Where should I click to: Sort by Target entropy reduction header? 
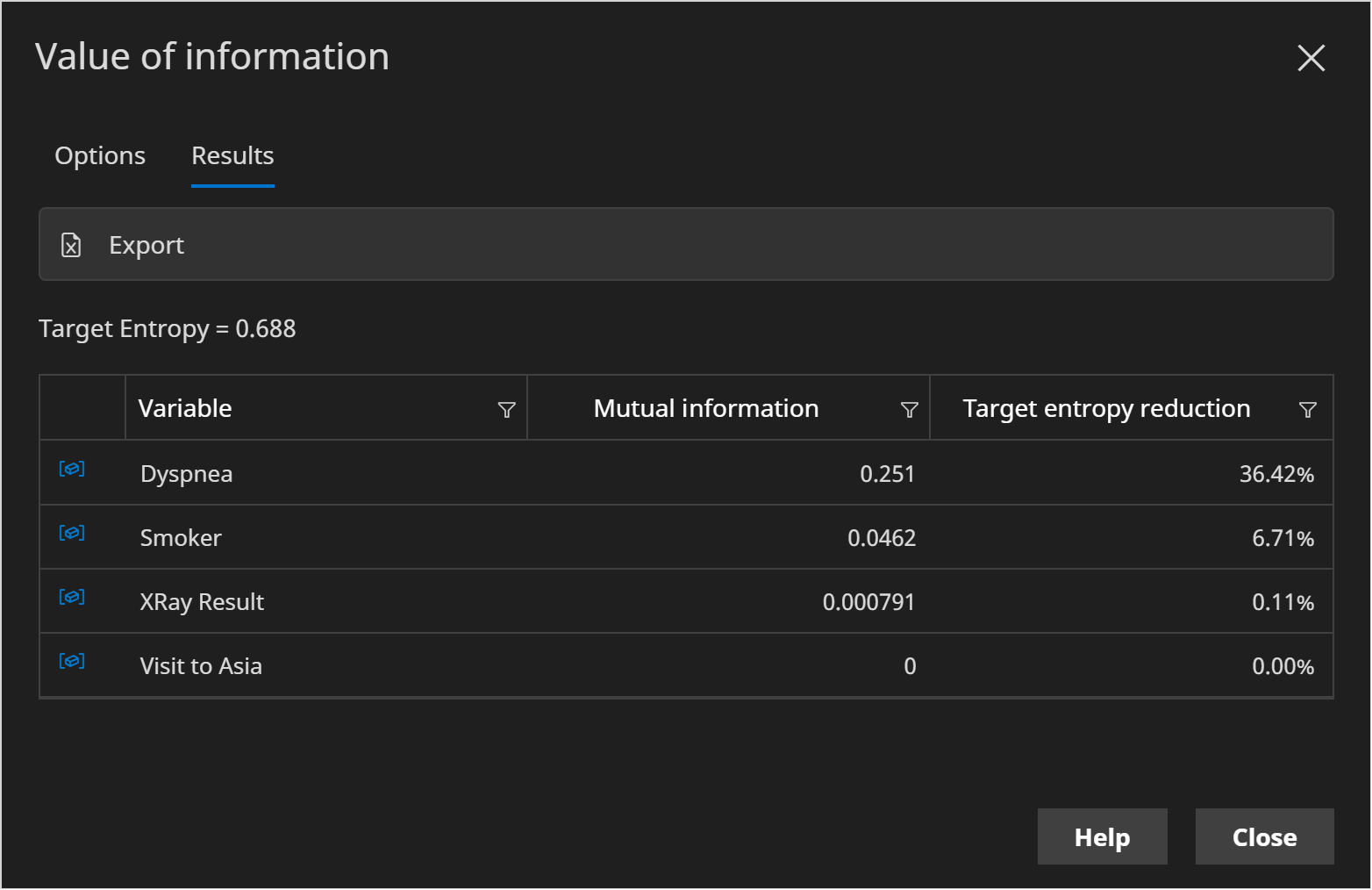point(1105,409)
